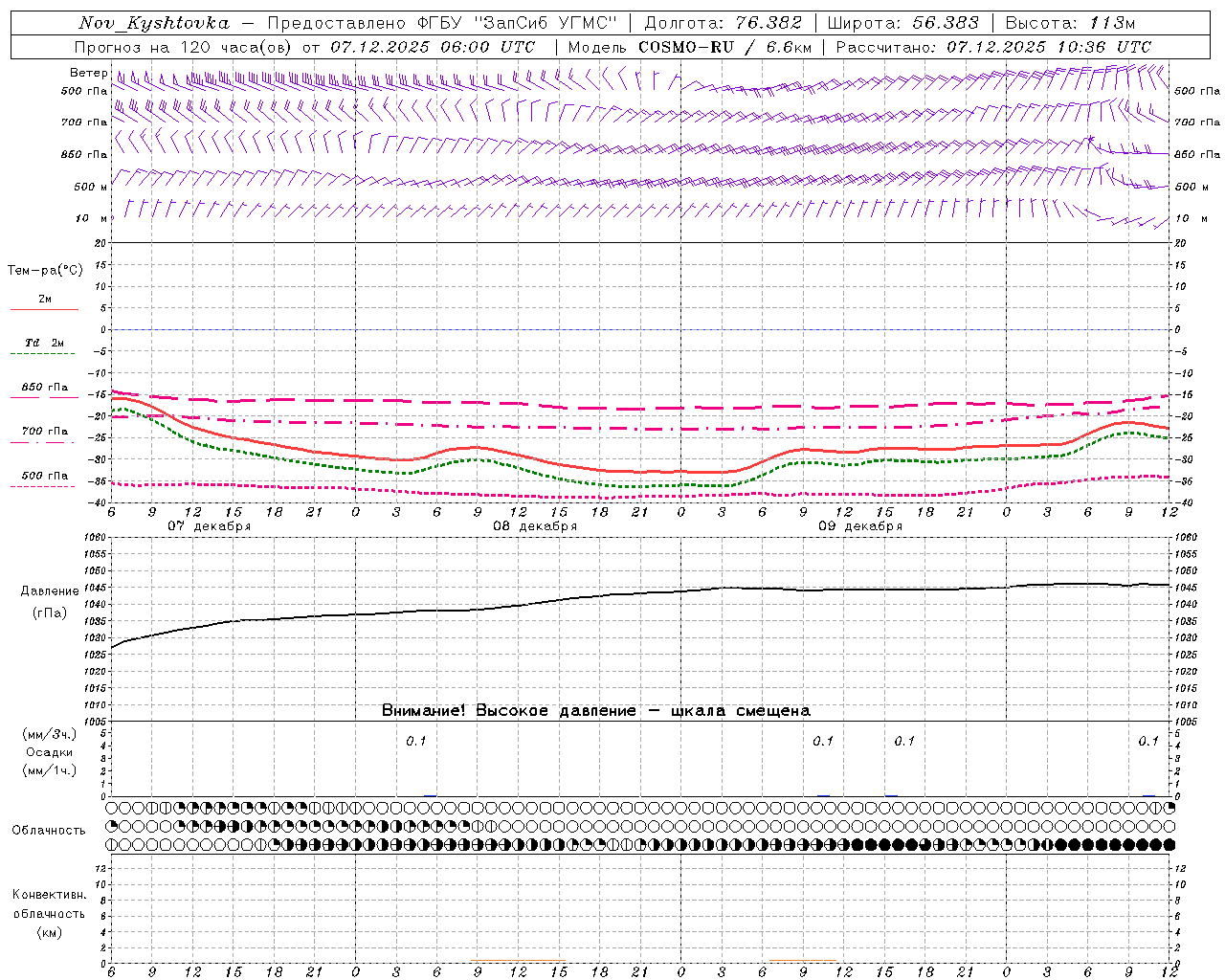
Task: Click the 2м temperature legend label
Action: tap(45, 300)
